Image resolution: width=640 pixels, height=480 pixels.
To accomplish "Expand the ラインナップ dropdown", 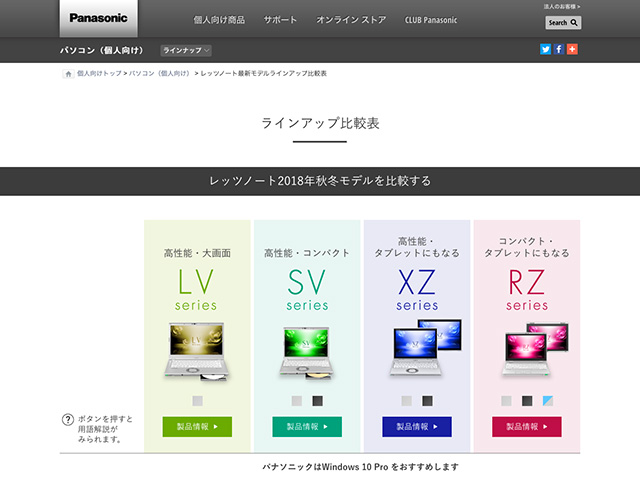I will (x=186, y=51).
